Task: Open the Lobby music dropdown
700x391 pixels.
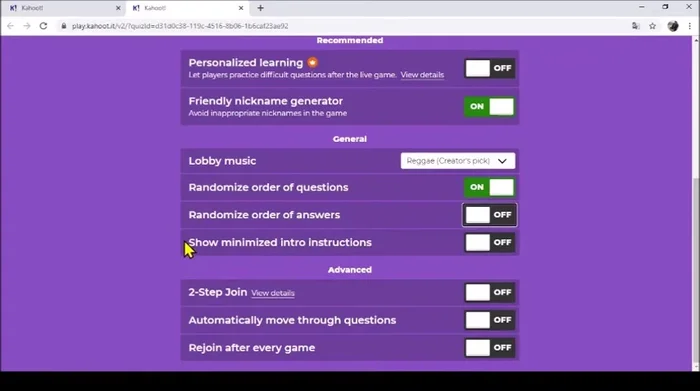Action: (x=458, y=161)
